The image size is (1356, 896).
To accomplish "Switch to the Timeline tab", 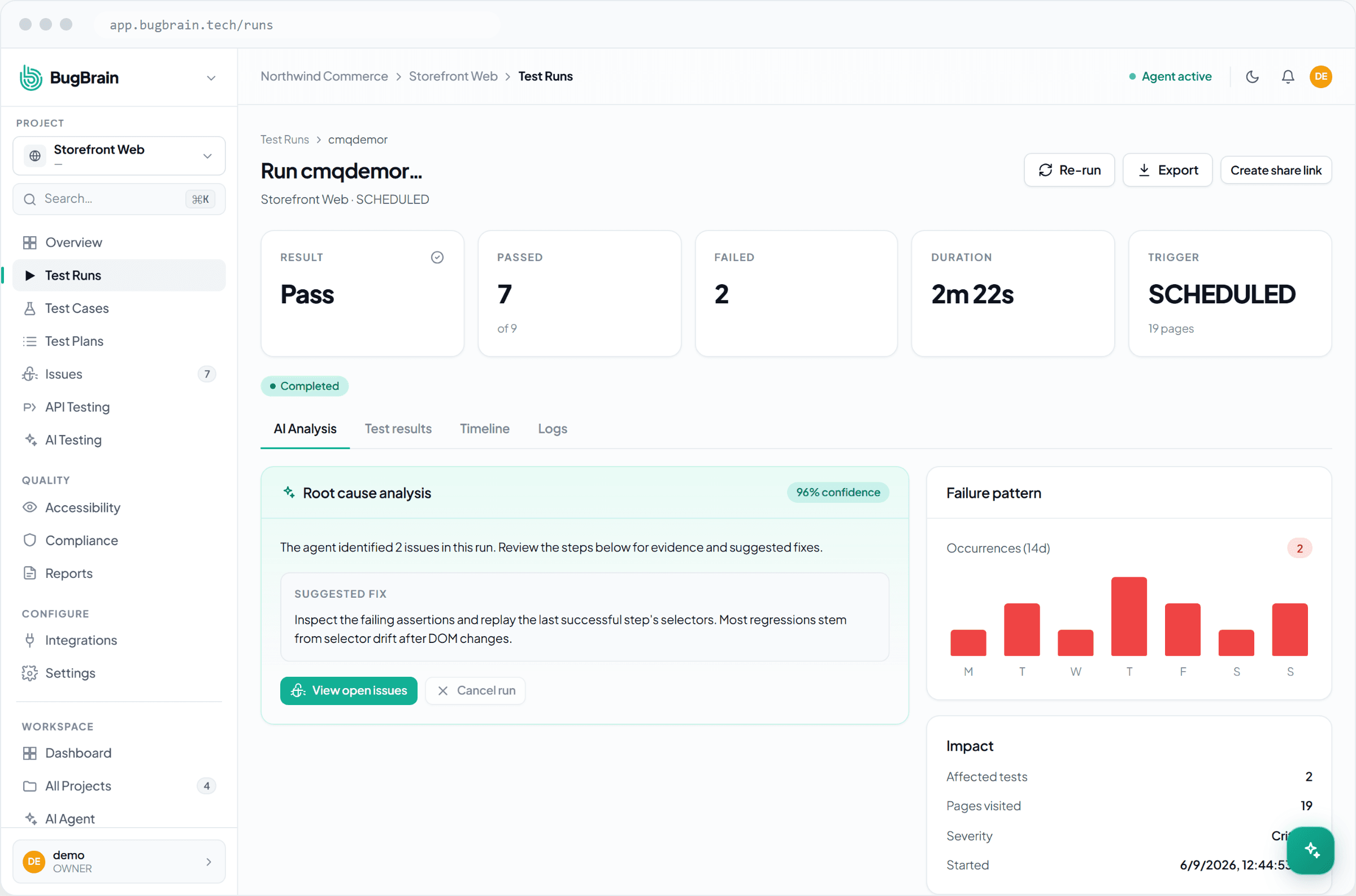I will pos(485,429).
